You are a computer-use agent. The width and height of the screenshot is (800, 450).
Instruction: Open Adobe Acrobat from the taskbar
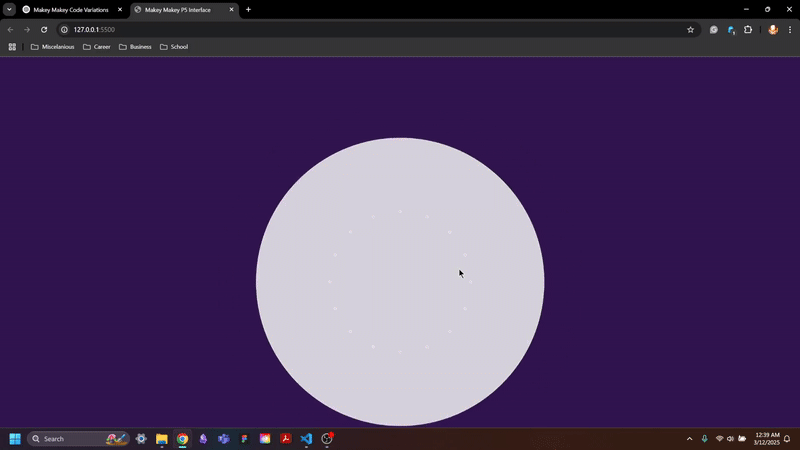[286, 439]
